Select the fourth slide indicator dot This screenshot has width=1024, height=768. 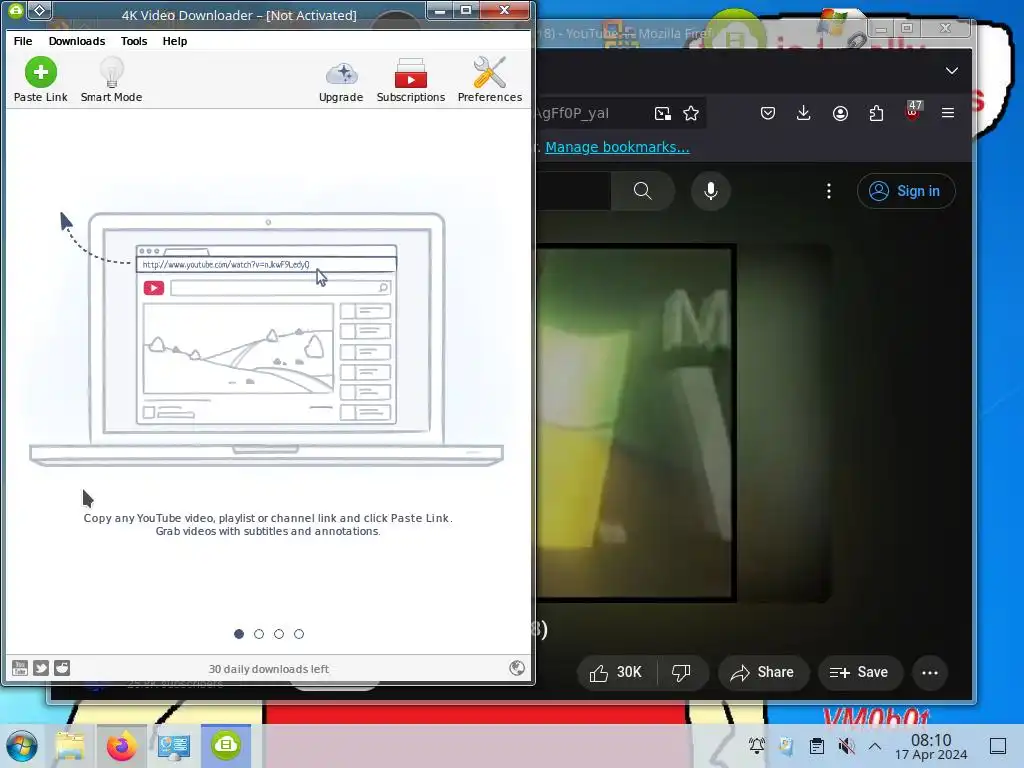pyautogui.click(x=298, y=633)
